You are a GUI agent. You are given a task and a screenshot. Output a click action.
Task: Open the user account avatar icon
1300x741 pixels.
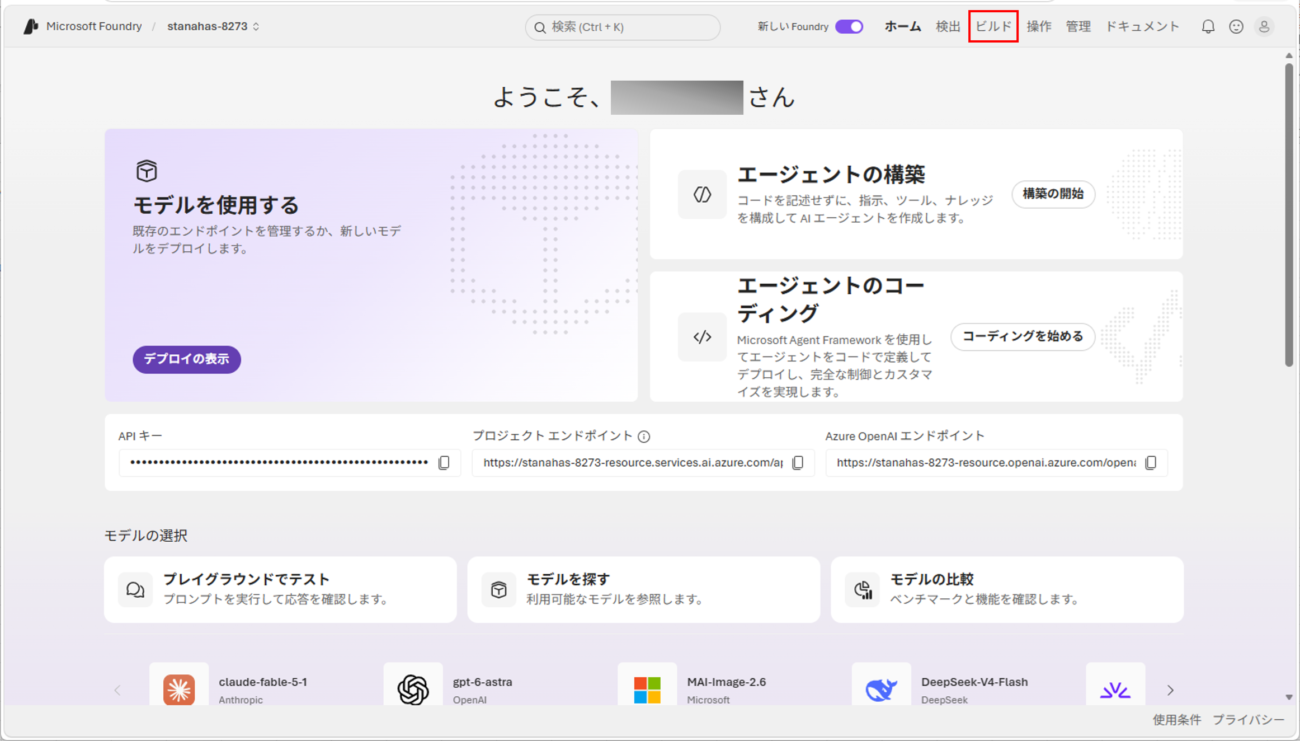[x=1264, y=27]
